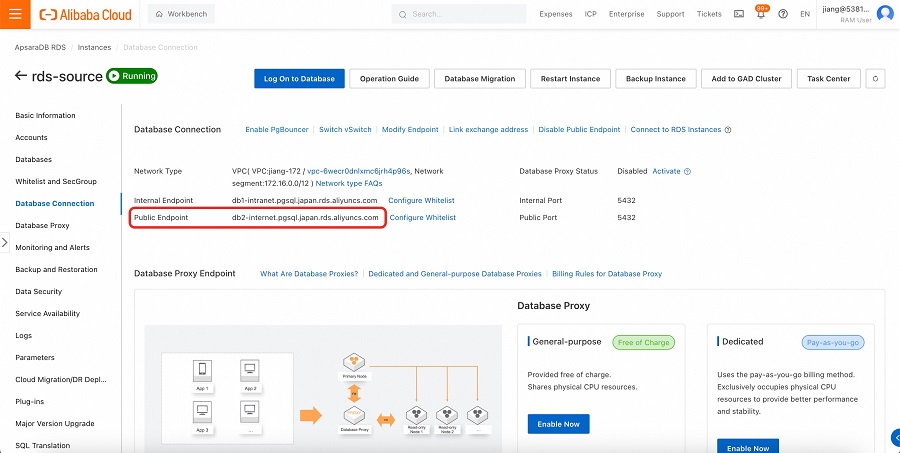Click the back arrow beside rds-source
Image resolution: width=900 pixels, height=453 pixels.
pyautogui.click(x=21, y=76)
